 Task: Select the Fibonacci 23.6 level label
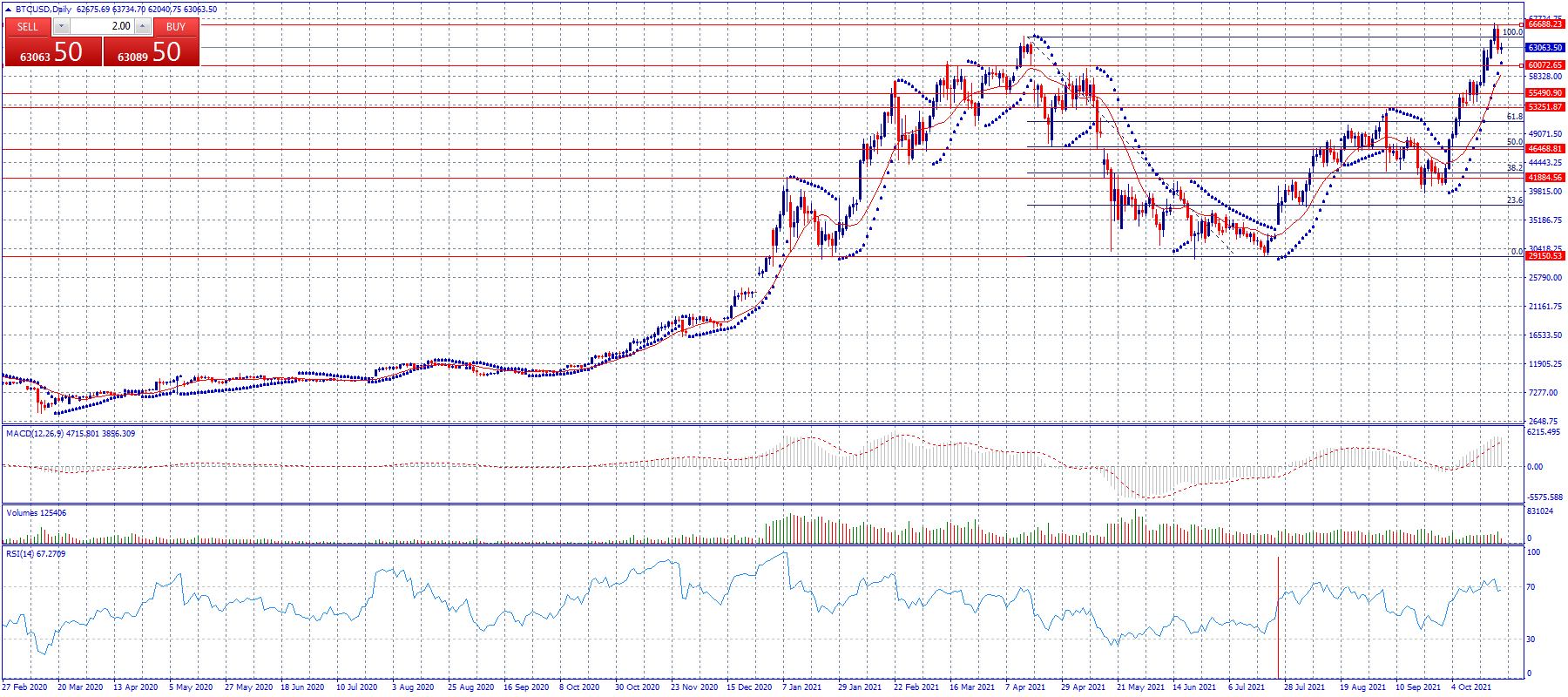click(1515, 200)
